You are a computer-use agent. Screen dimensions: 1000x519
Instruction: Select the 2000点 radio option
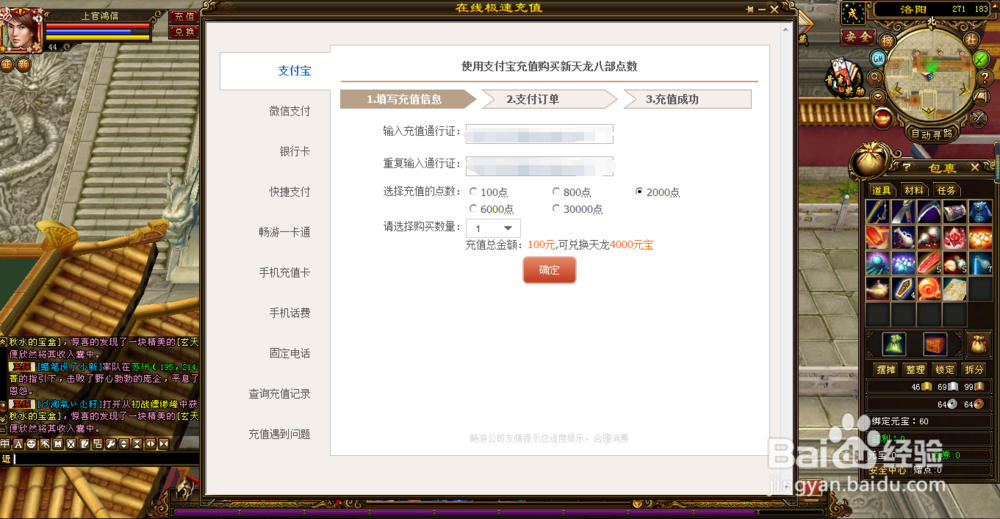(x=639, y=191)
